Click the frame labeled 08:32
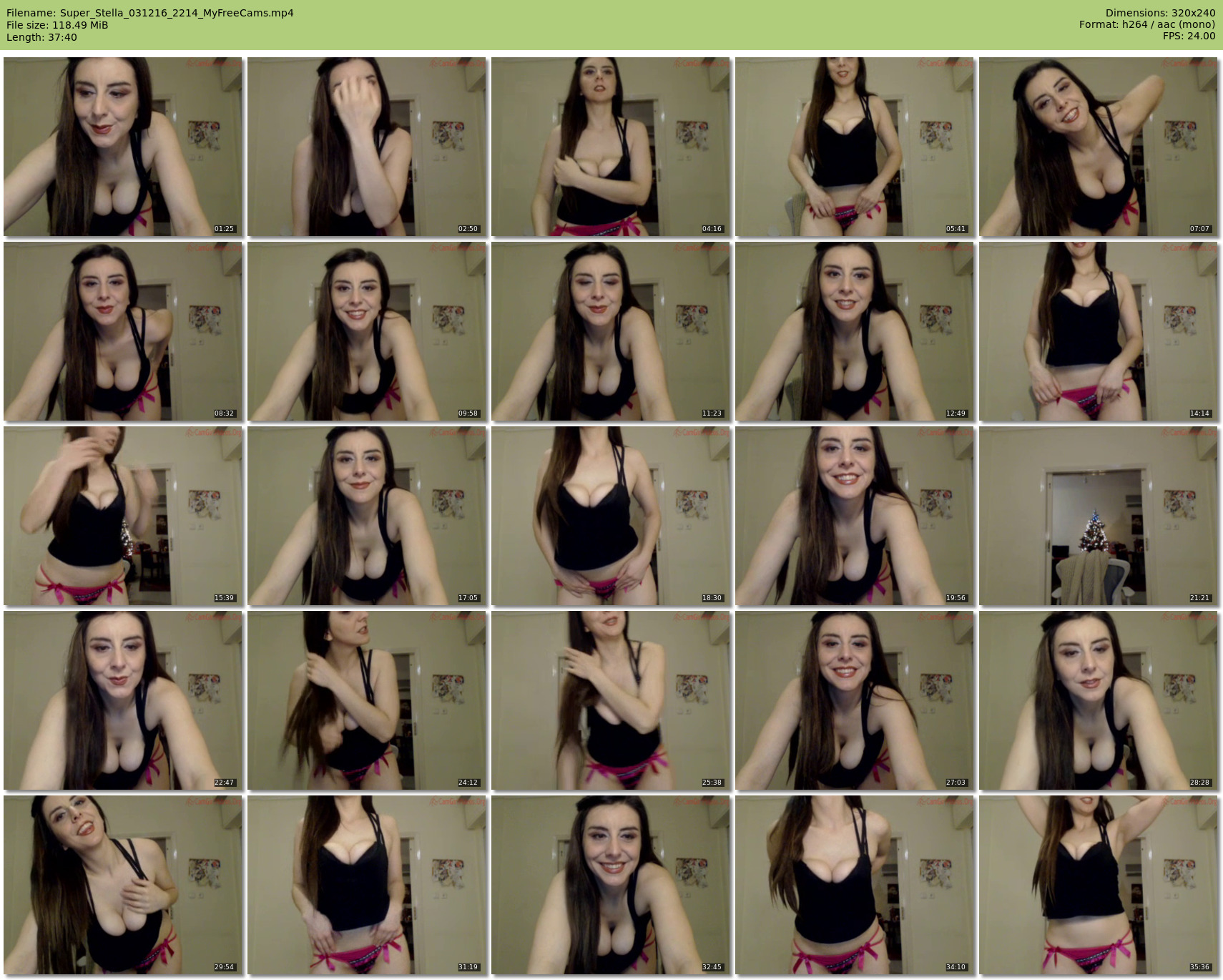Image resolution: width=1223 pixels, height=980 pixels. tap(123, 331)
